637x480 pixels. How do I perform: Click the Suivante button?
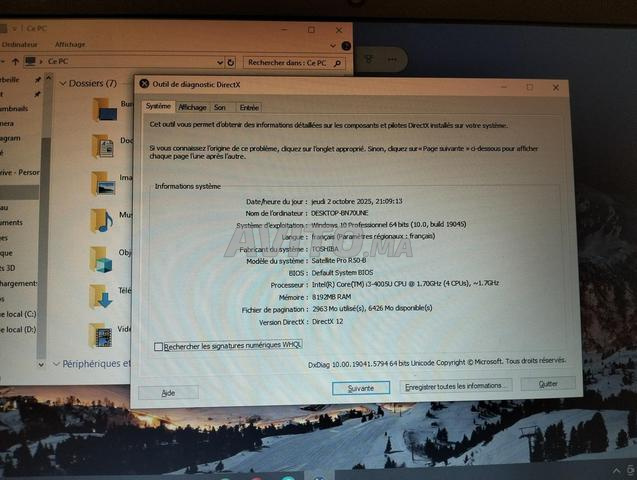click(x=361, y=387)
